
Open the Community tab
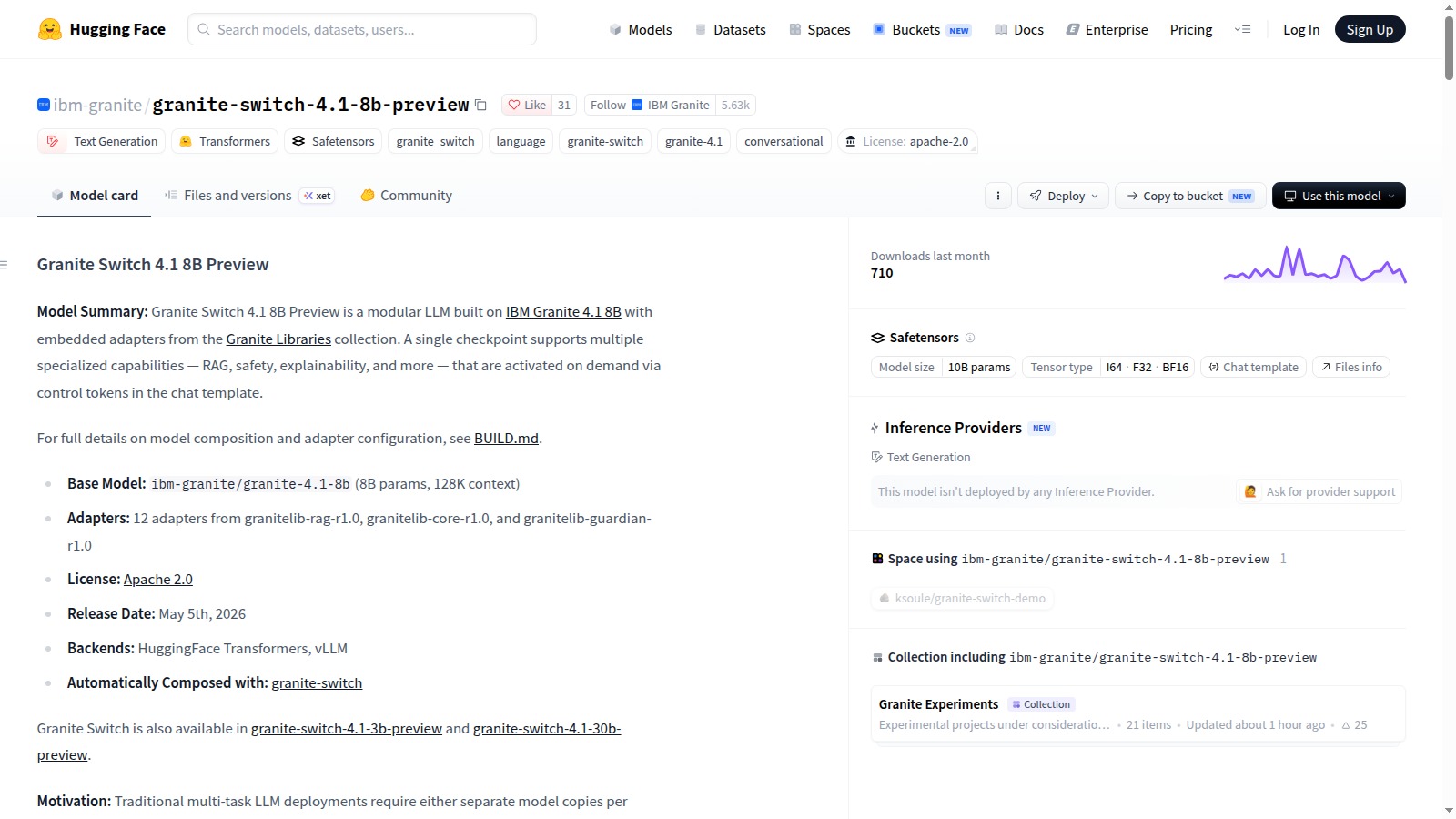[x=406, y=196]
